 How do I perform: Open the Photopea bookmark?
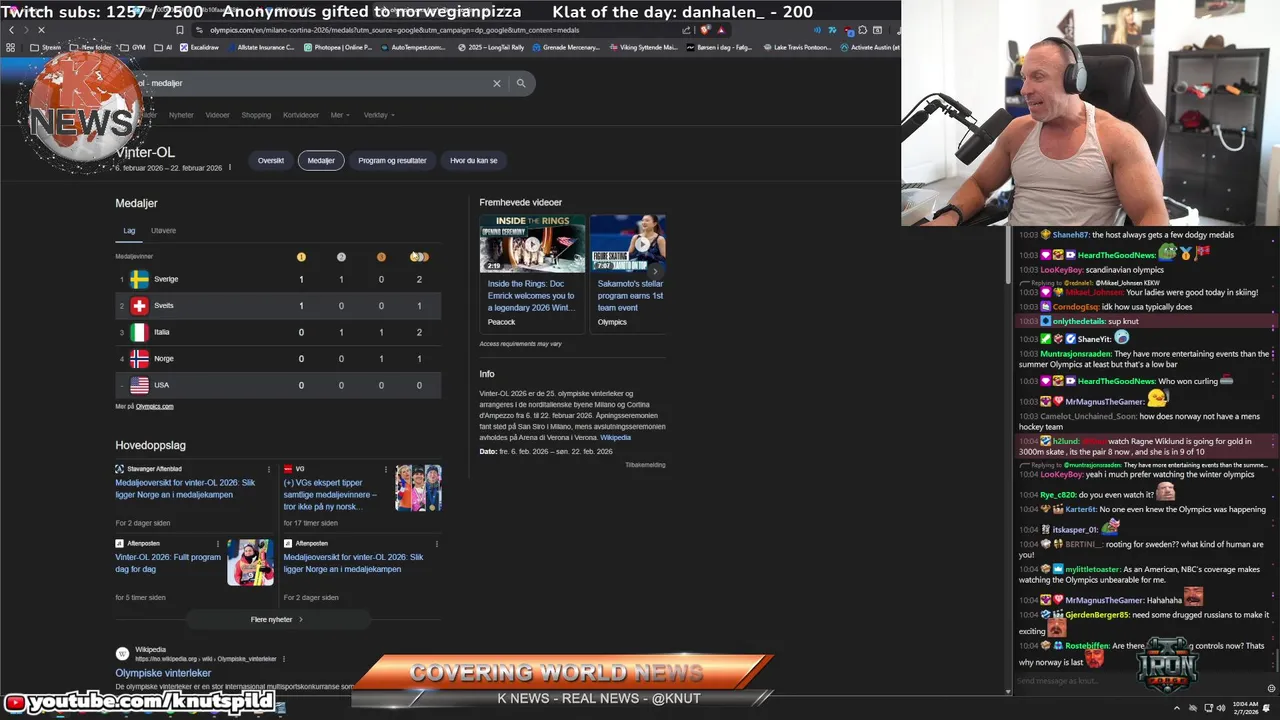tap(338, 47)
